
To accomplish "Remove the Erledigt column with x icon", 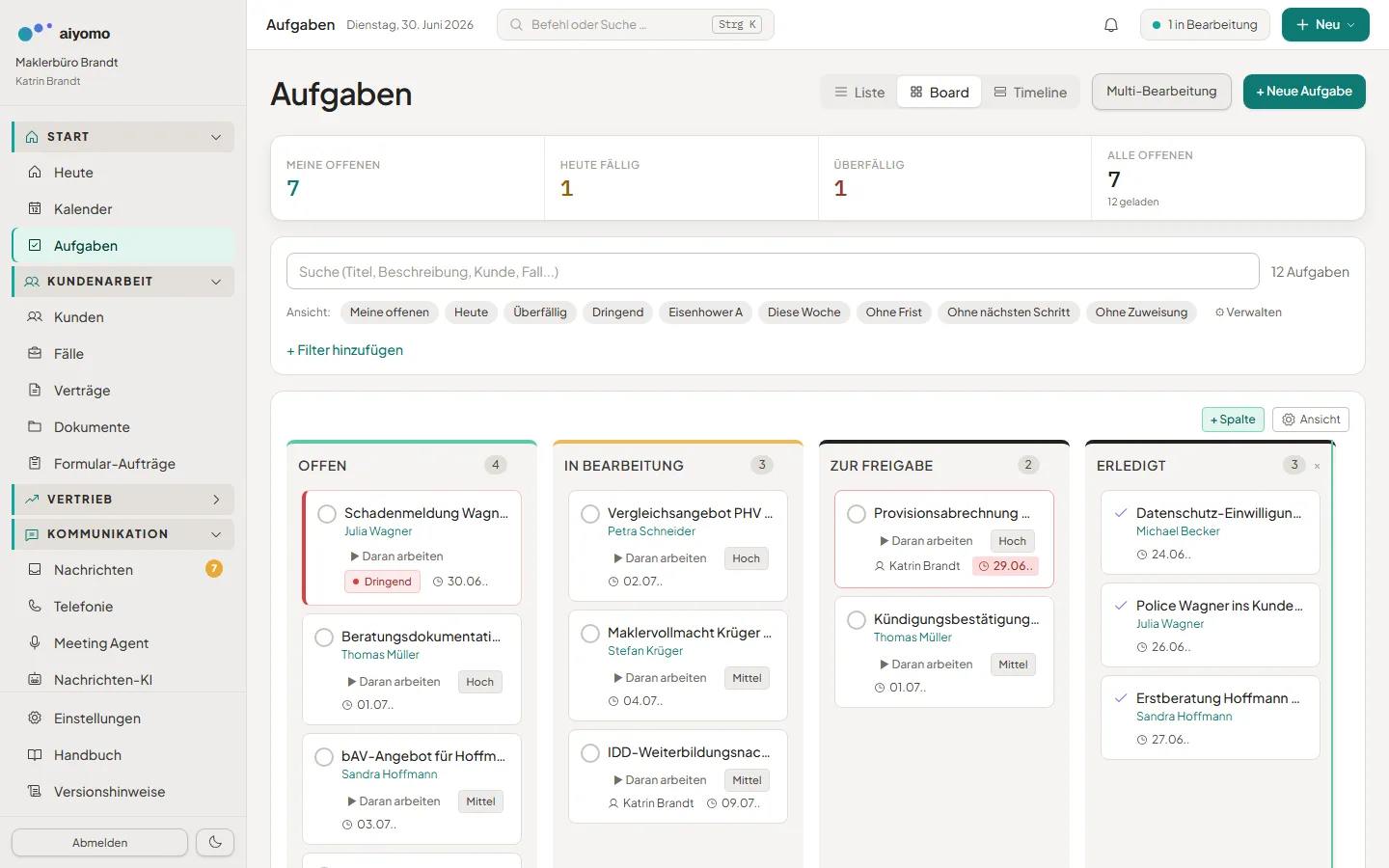I will tap(1317, 466).
